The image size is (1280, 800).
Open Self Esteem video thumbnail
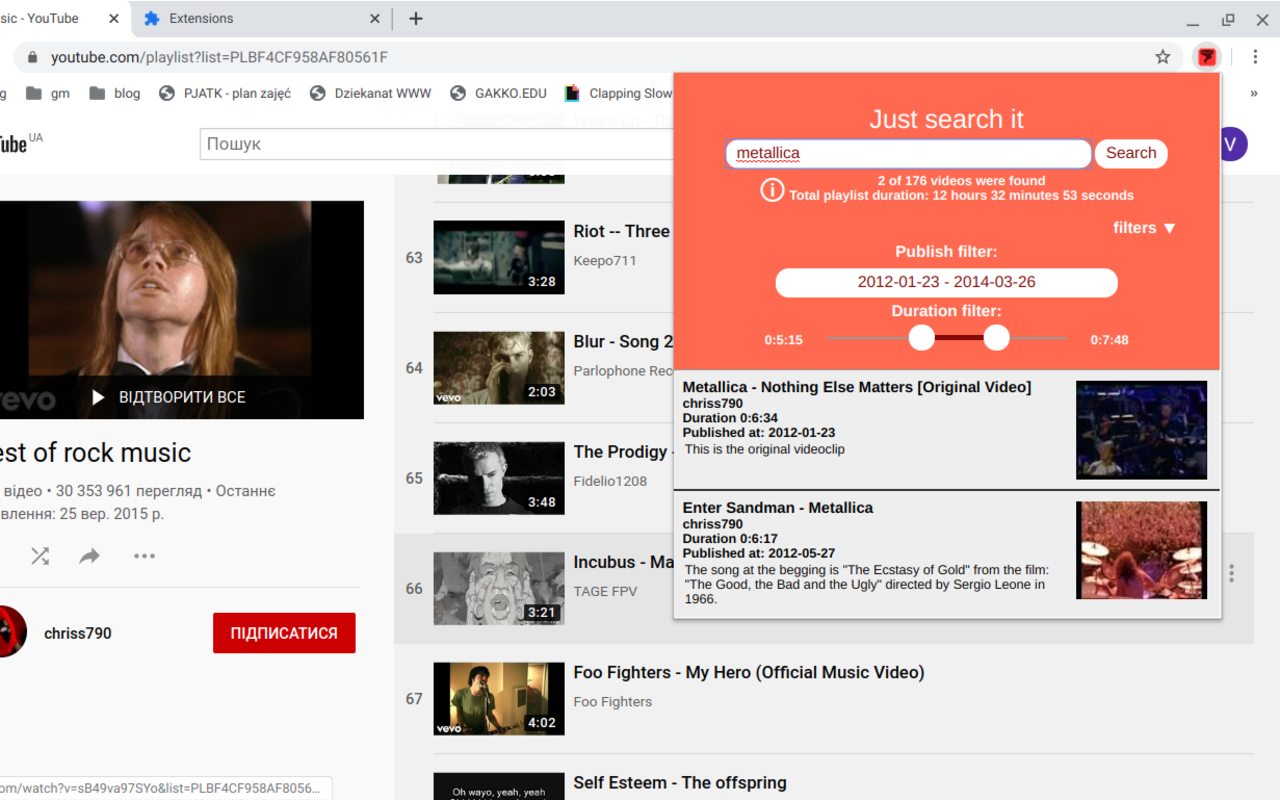pos(499,786)
